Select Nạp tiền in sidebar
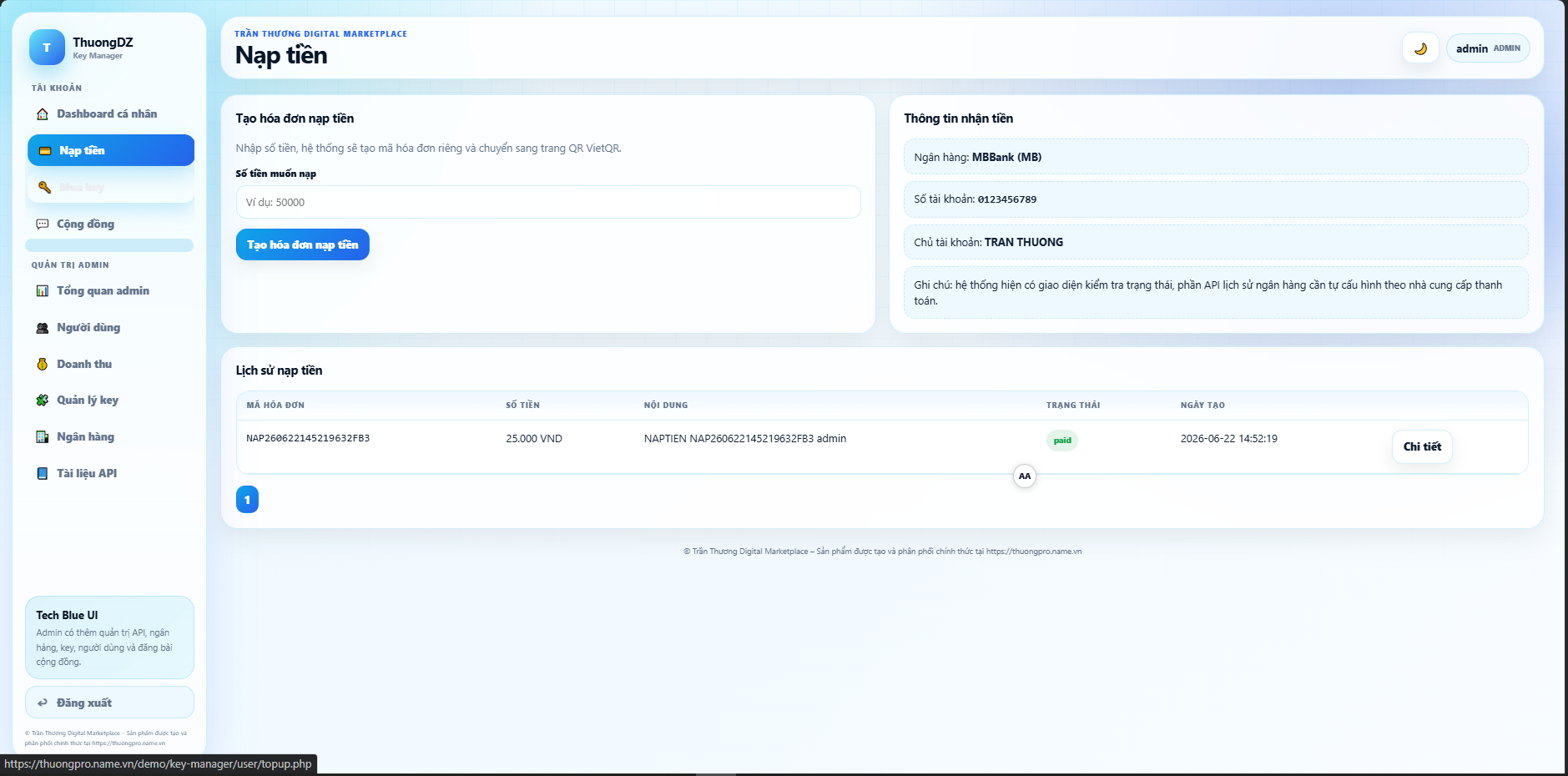 (x=110, y=150)
